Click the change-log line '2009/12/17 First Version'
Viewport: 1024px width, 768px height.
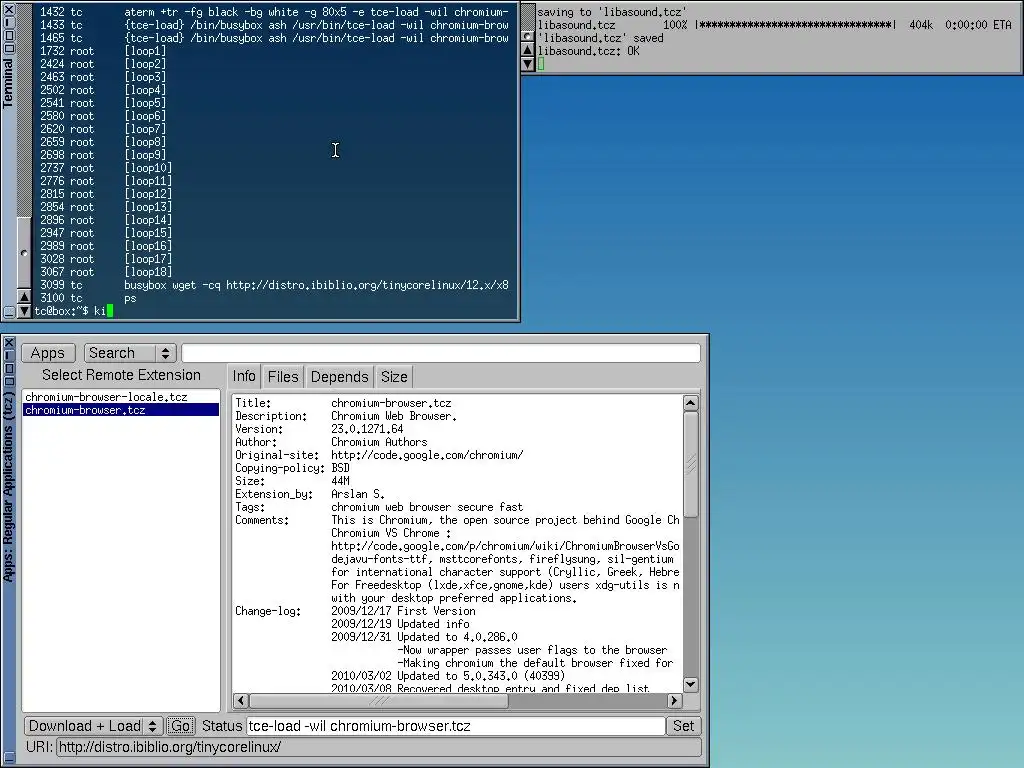(x=403, y=611)
